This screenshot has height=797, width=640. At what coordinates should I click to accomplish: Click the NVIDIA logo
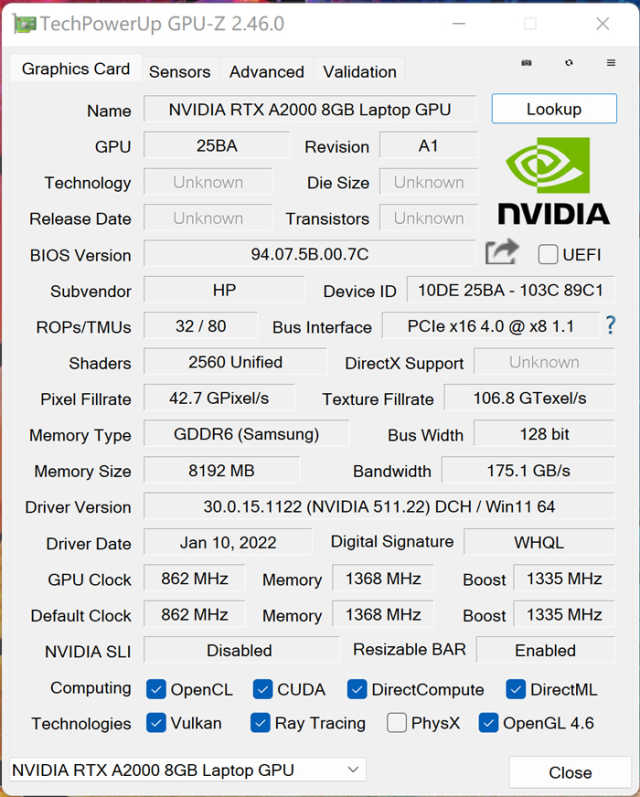point(553,181)
